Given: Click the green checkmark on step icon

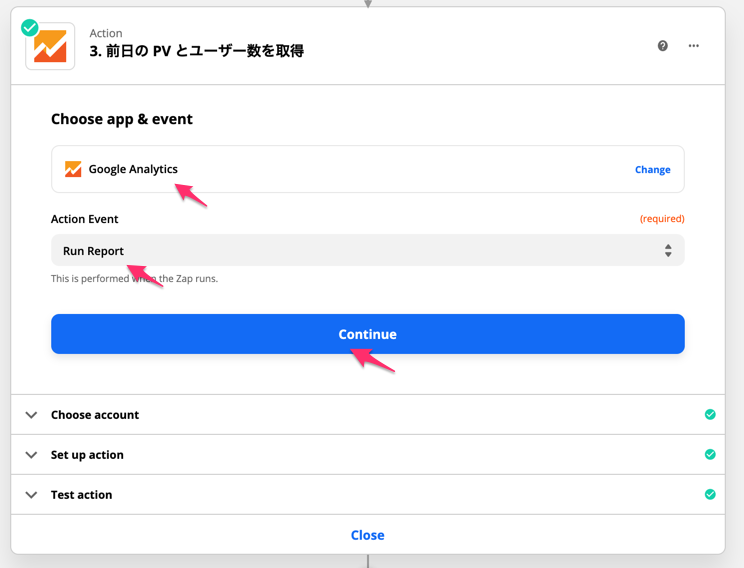Looking at the screenshot, I should (x=30, y=28).
